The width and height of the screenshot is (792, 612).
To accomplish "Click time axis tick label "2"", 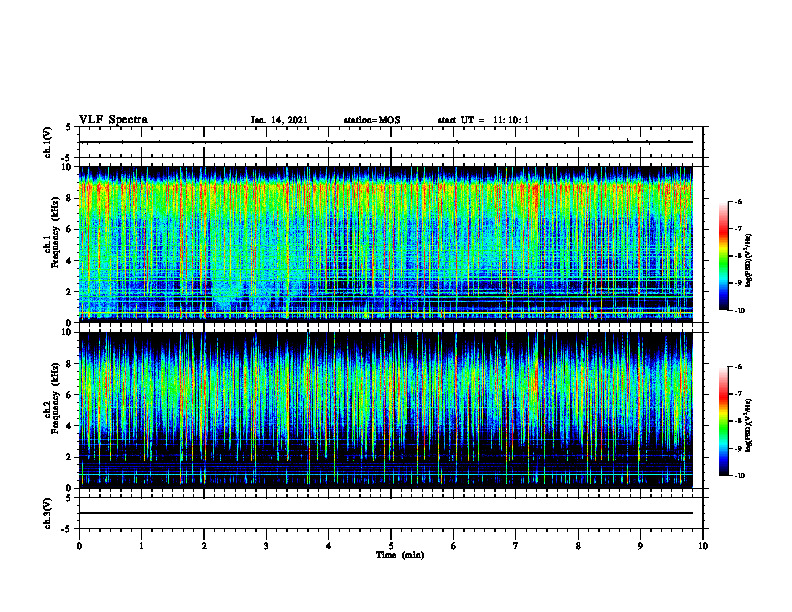I will point(204,545).
